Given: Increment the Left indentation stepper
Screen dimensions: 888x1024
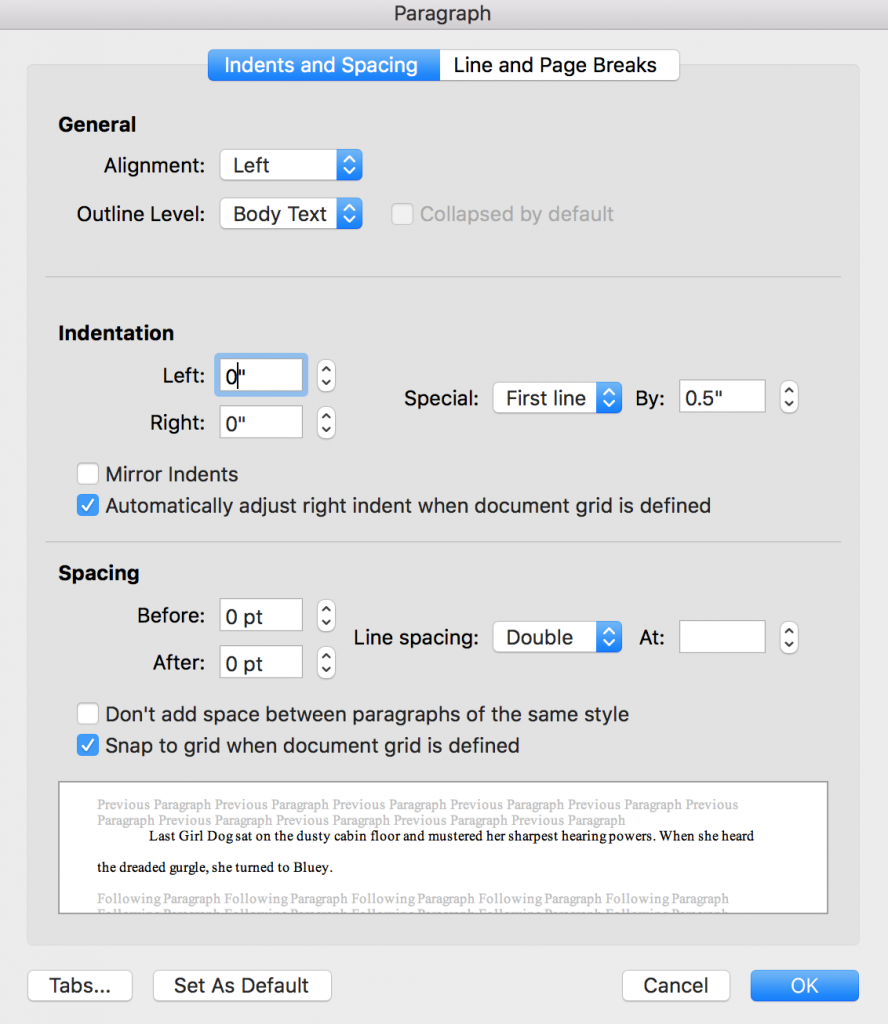Looking at the screenshot, I should click(x=325, y=369).
